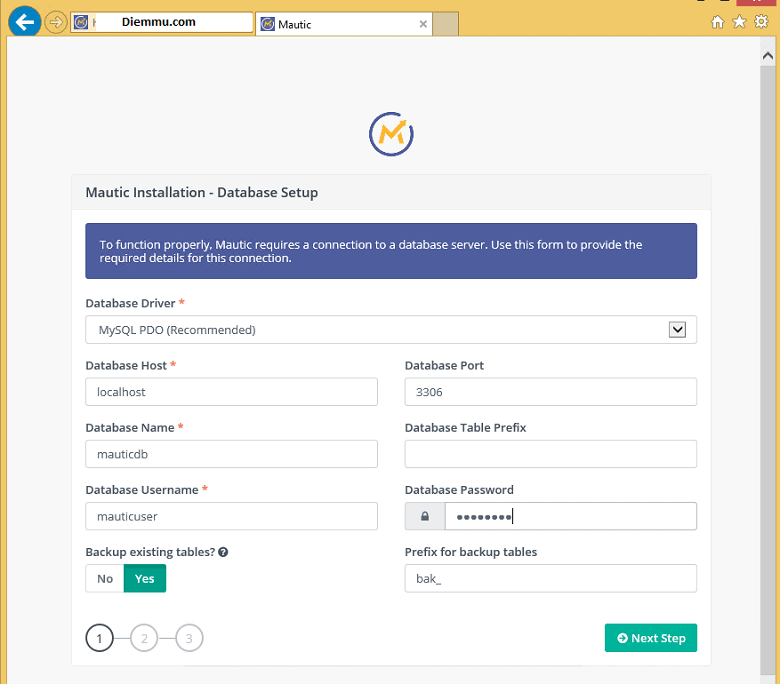Click the browser back arrow button
This screenshot has height=684, width=780.
24,22
